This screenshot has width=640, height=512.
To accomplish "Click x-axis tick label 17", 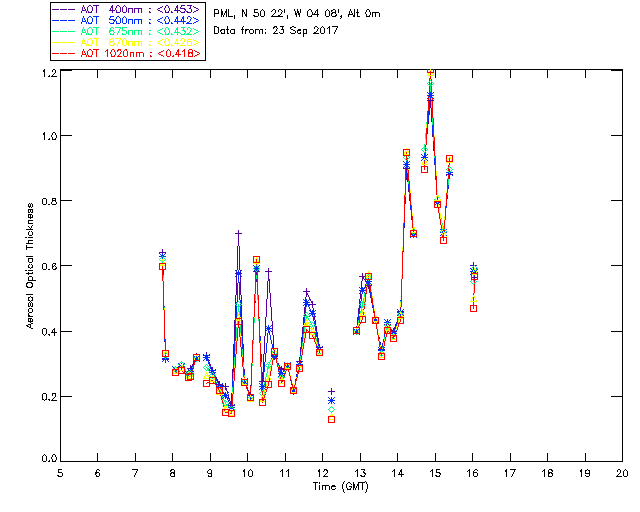I will click(x=510, y=473).
